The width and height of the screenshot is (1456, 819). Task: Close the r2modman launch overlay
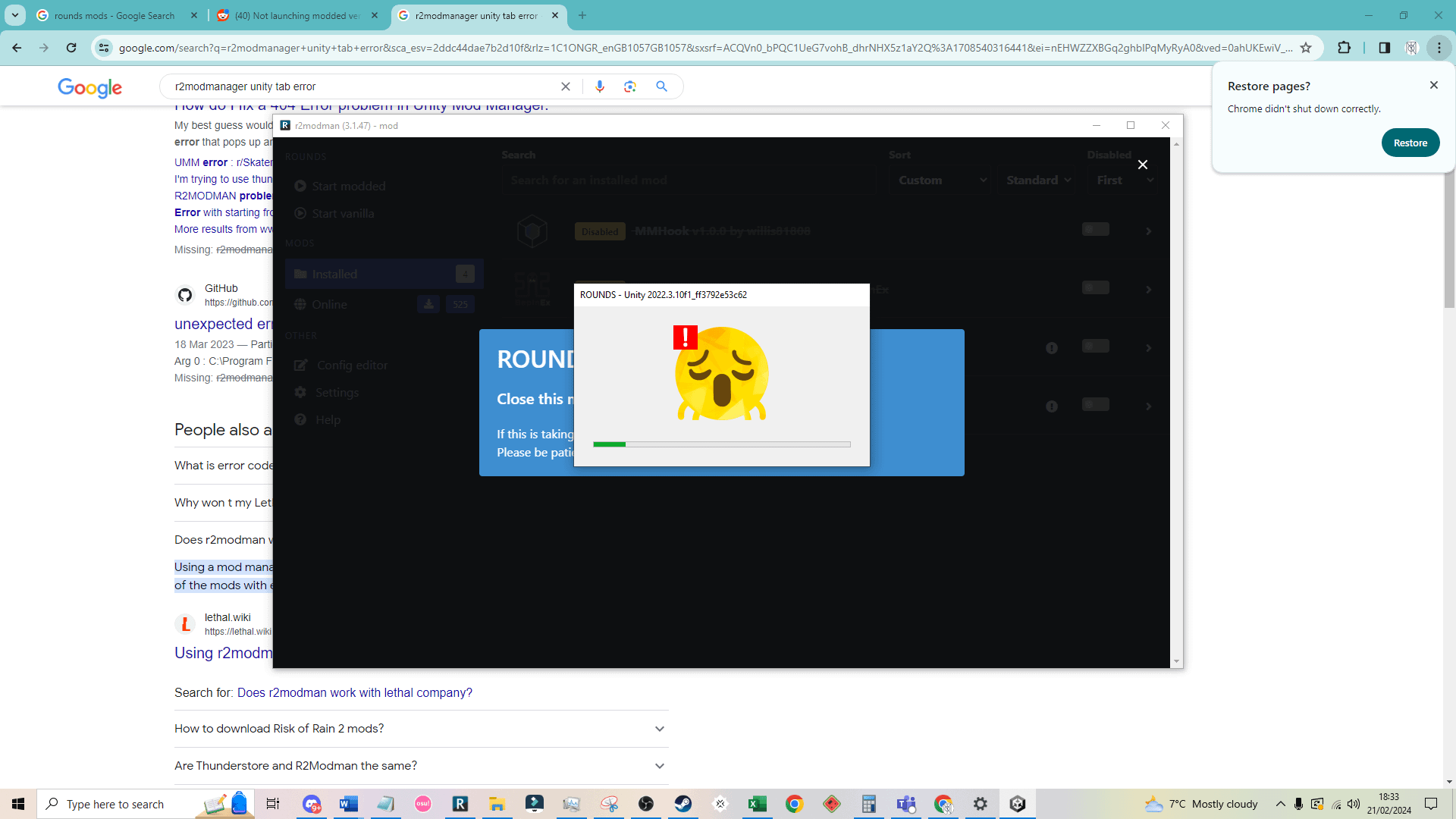coord(1143,165)
